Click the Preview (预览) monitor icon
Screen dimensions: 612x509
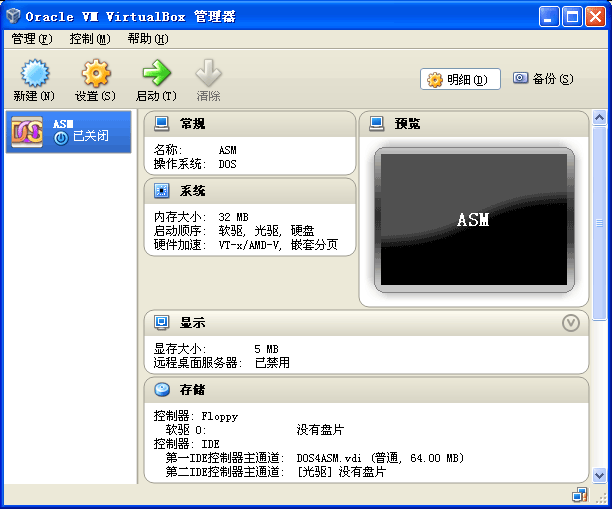click(376, 124)
